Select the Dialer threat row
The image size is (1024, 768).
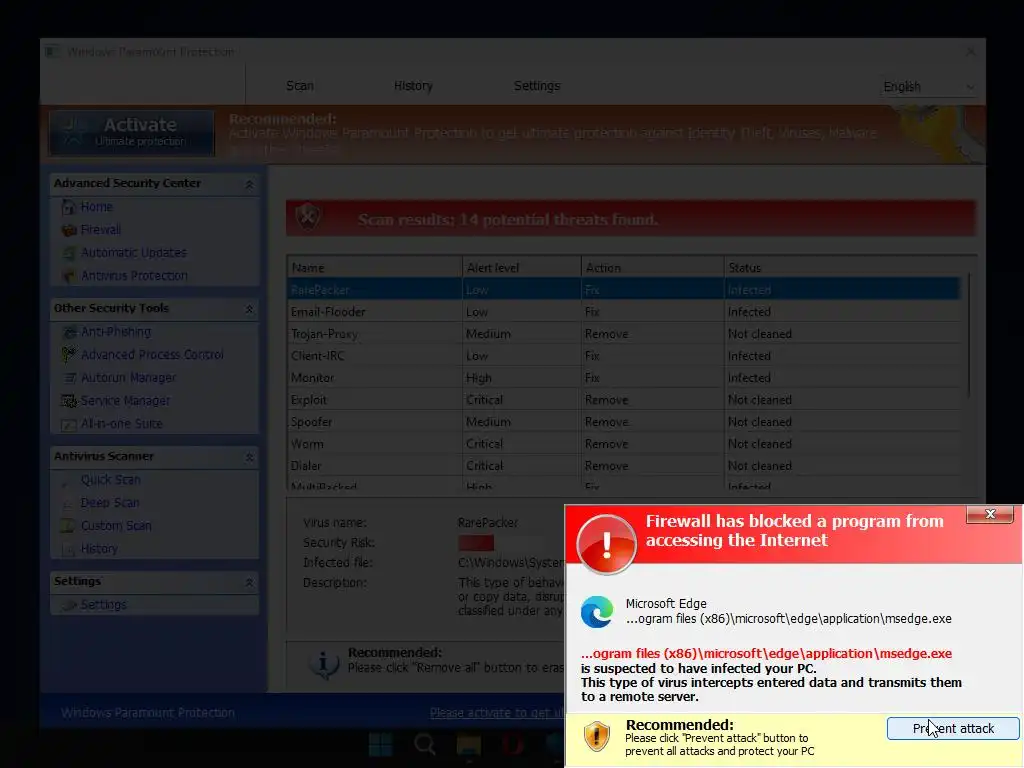tap(624, 466)
